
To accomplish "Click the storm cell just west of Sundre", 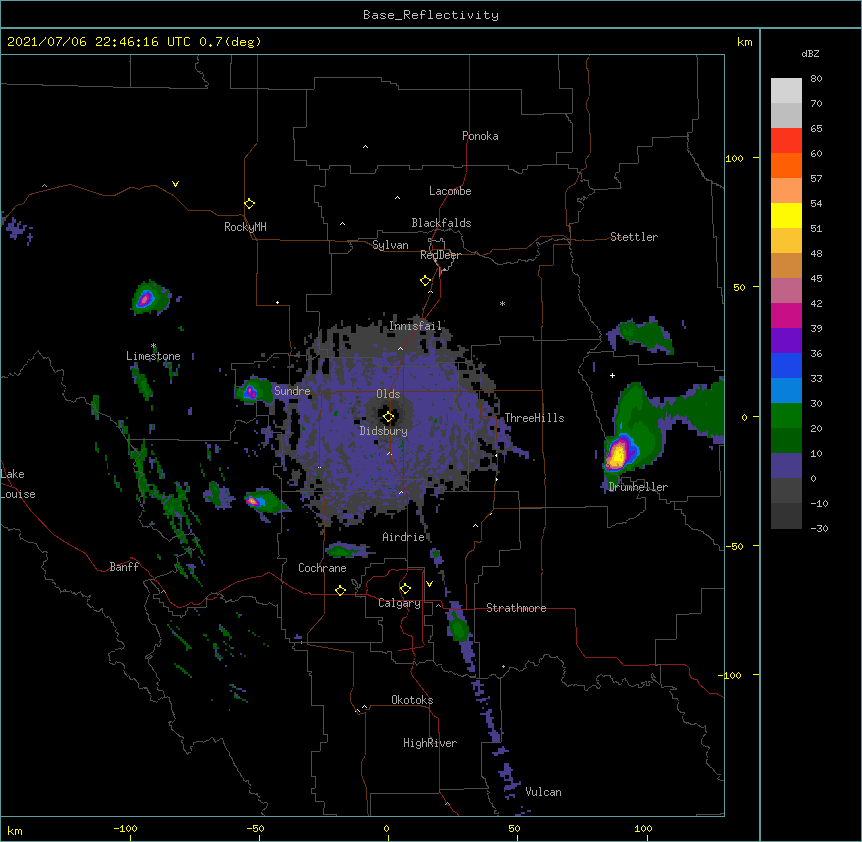I will [x=251, y=392].
